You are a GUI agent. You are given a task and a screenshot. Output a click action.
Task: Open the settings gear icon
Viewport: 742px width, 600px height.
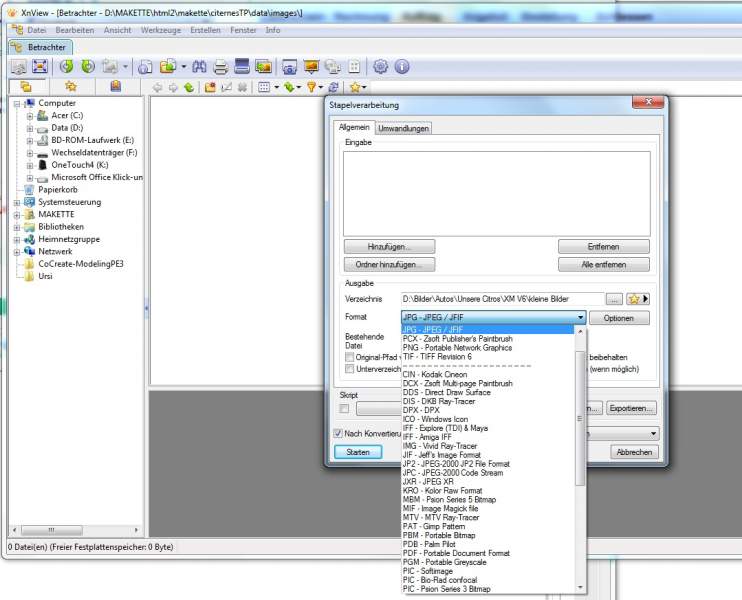coord(380,67)
